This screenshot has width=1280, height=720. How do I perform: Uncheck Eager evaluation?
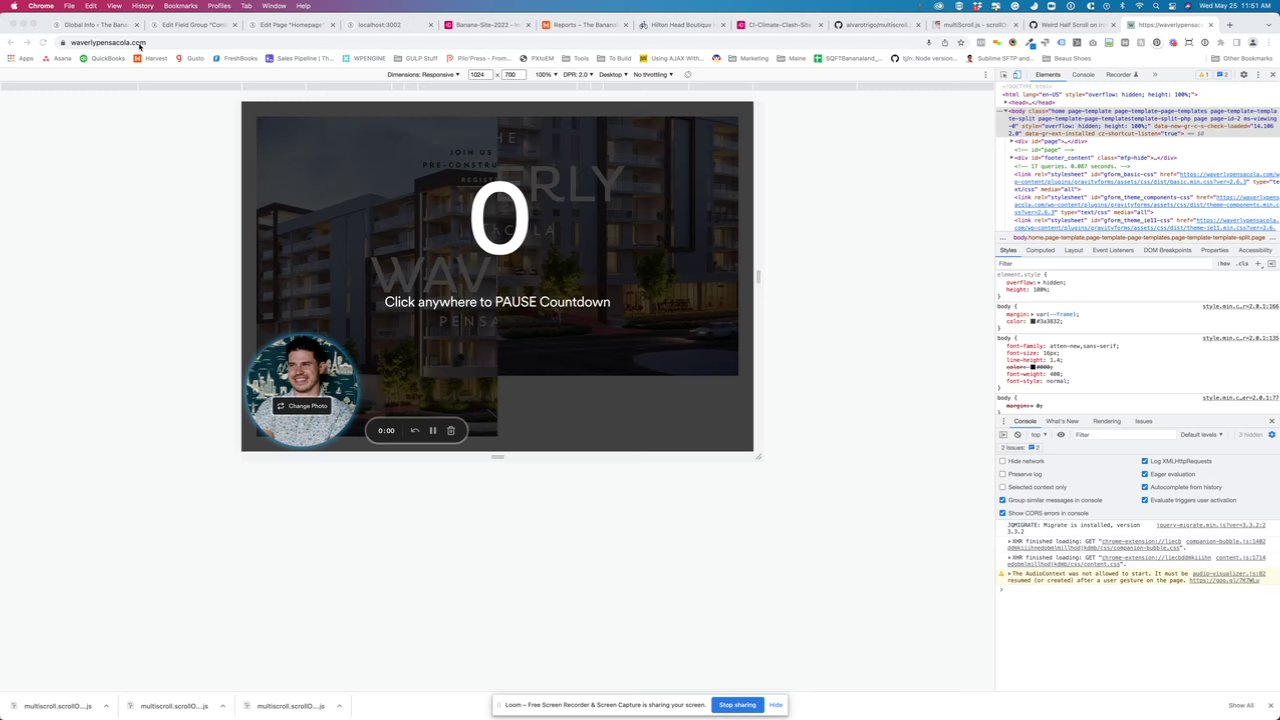point(1145,474)
